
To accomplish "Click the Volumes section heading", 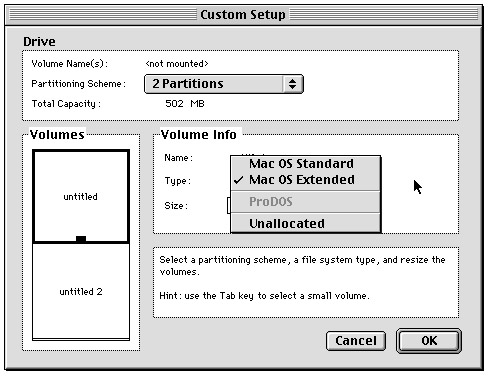I will [57, 134].
